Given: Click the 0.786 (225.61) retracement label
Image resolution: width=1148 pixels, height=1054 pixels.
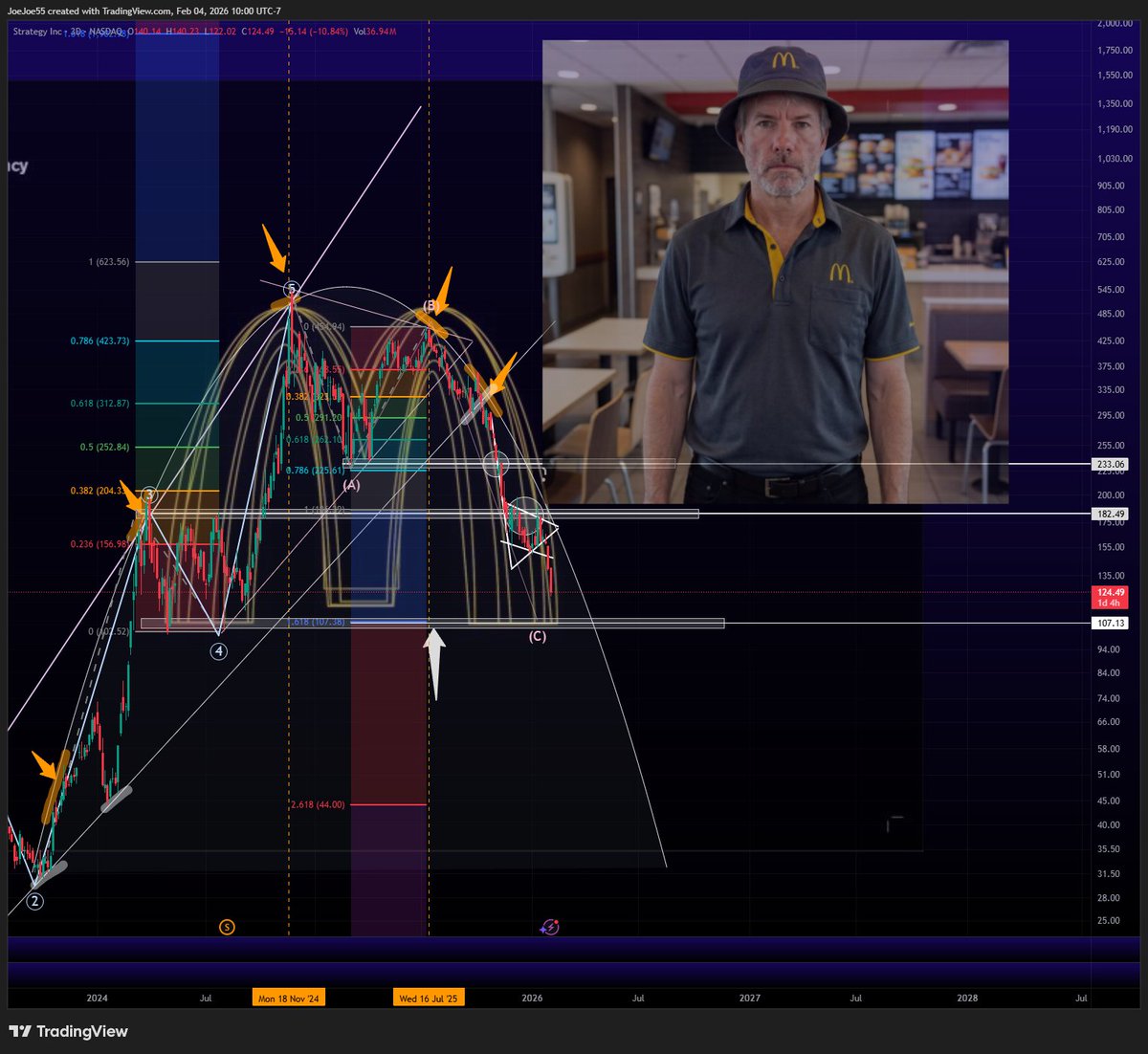Looking at the screenshot, I should pyautogui.click(x=315, y=470).
